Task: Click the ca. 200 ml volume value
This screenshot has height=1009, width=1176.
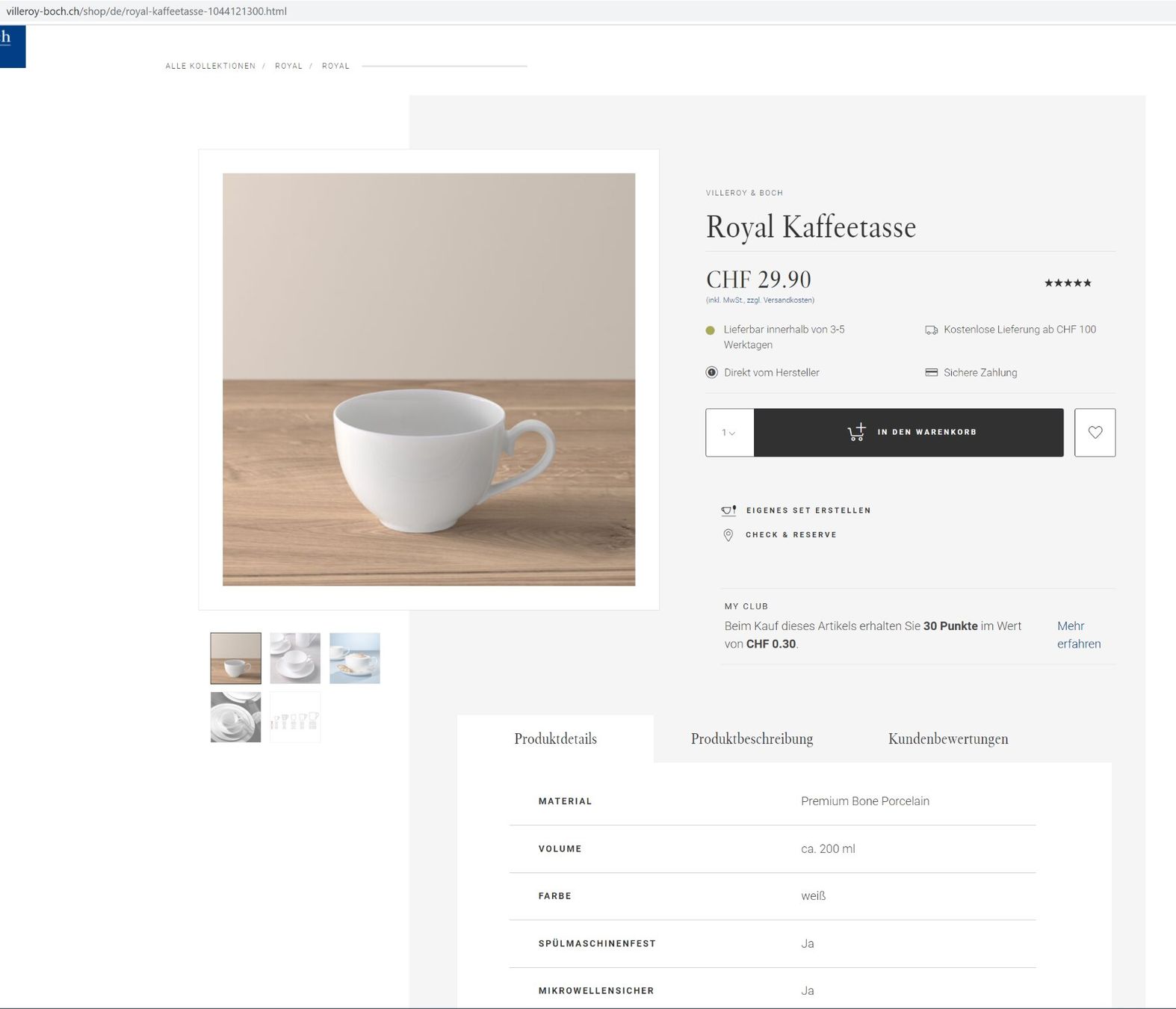Action: (828, 849)
